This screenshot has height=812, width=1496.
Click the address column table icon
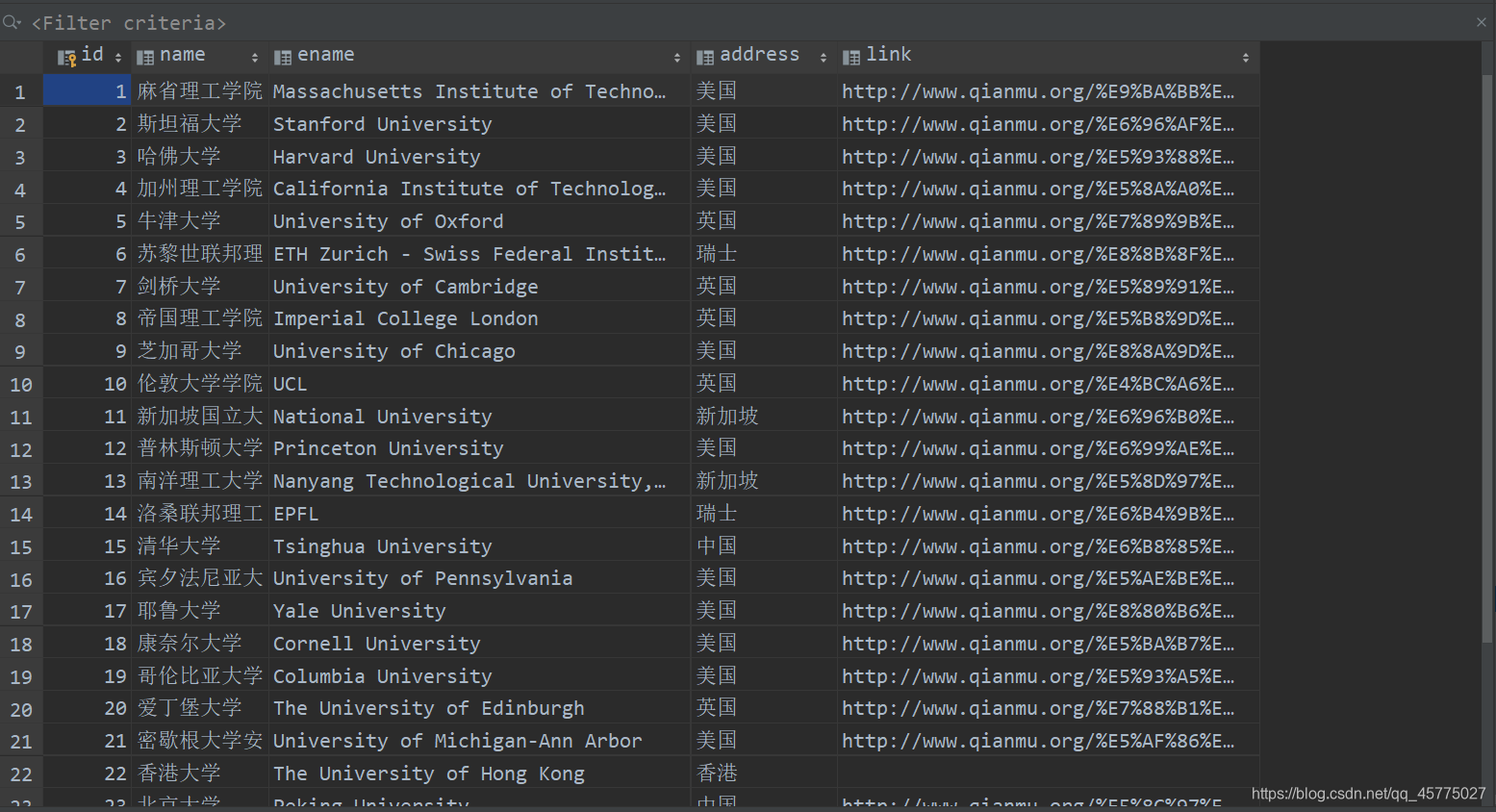click(705, 58)
